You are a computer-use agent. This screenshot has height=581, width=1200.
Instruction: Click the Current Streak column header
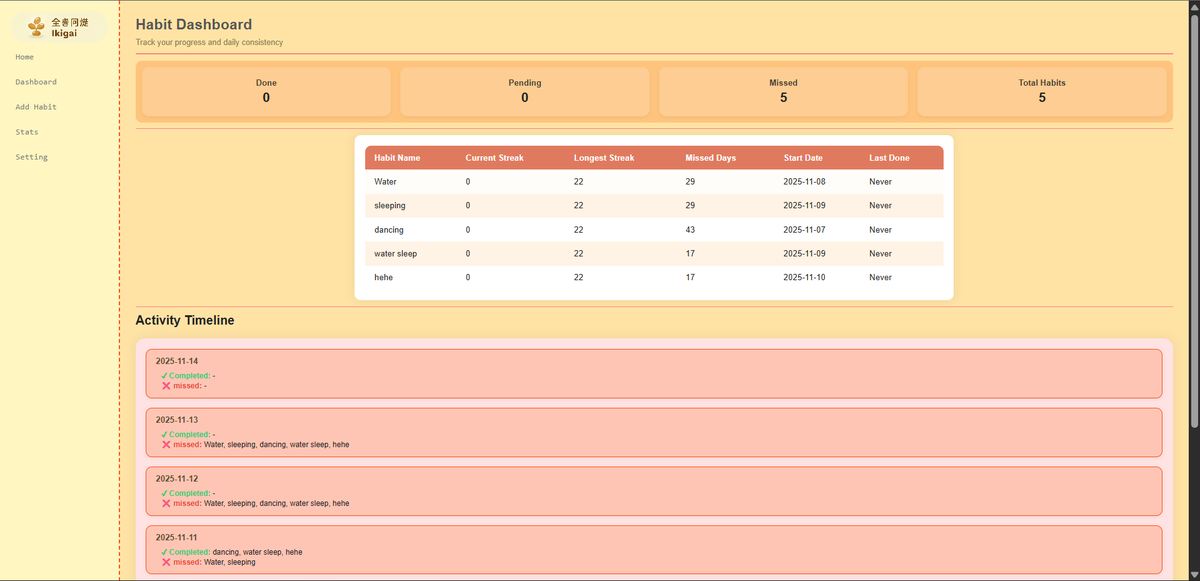click(x=494, y=158)
